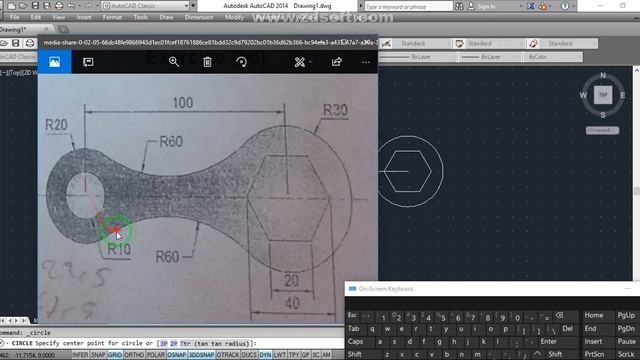Viewport: 640px width, 360px height.
Task: Click the binoculars search icon
Action: [459, 7]
